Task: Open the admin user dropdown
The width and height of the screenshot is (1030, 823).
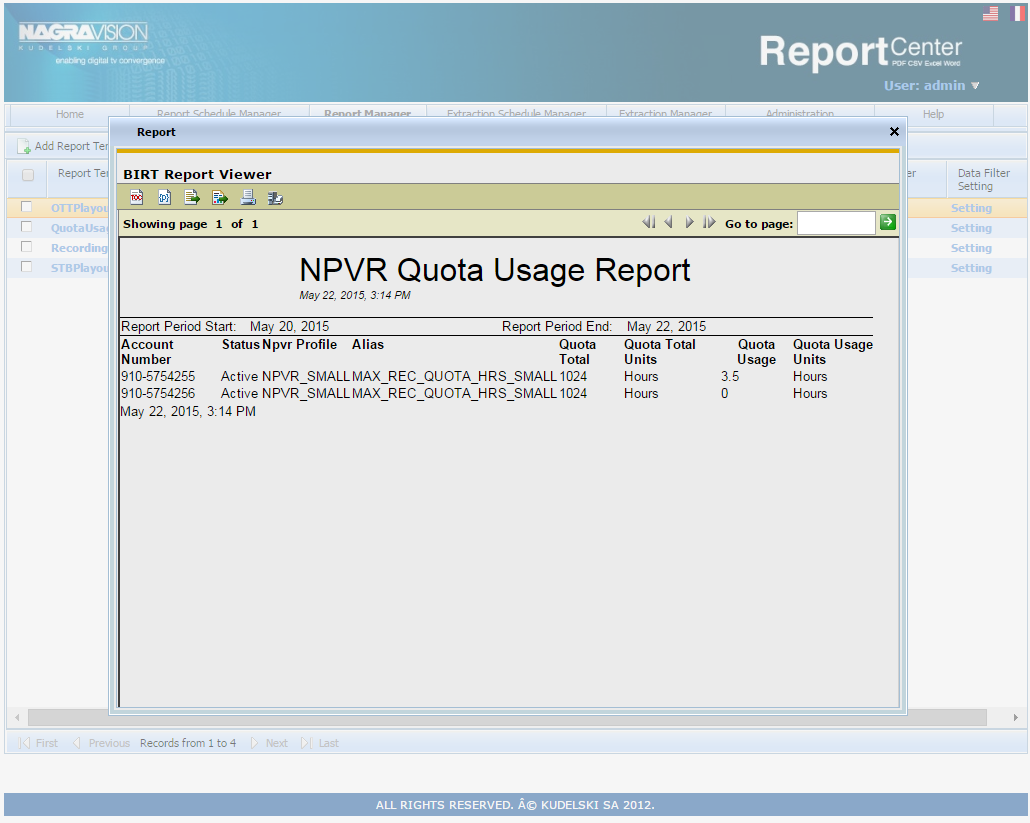Action: click(x=925, y=86)
